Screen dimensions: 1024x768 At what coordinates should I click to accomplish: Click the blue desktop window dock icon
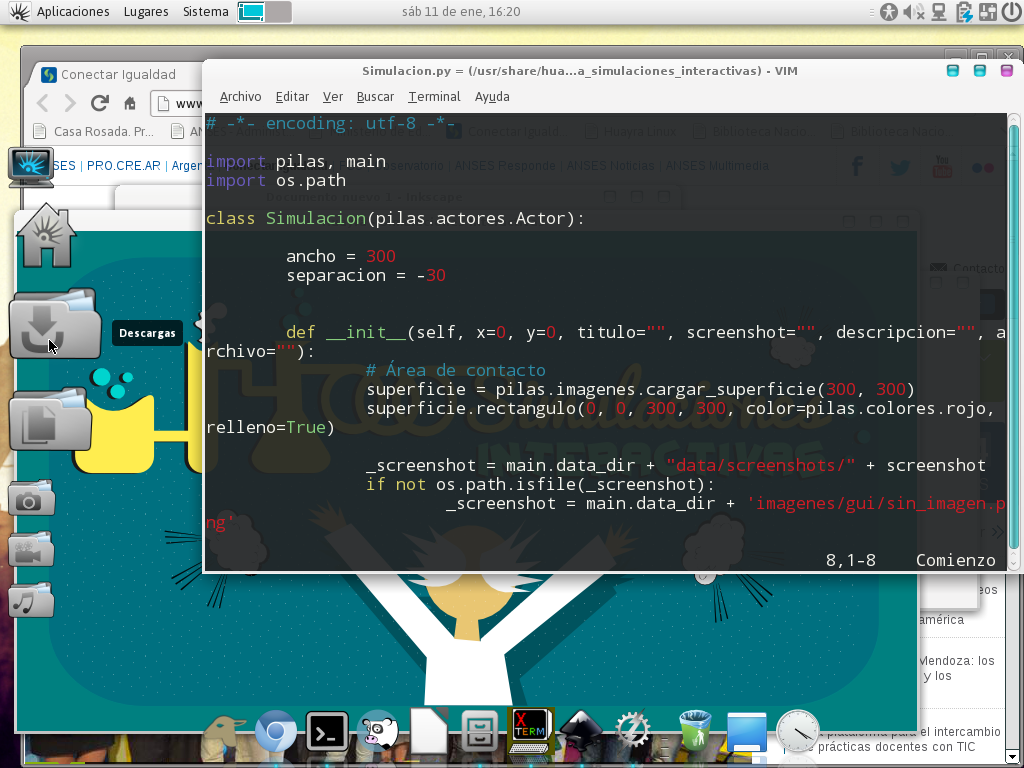(x=746, y=733)
